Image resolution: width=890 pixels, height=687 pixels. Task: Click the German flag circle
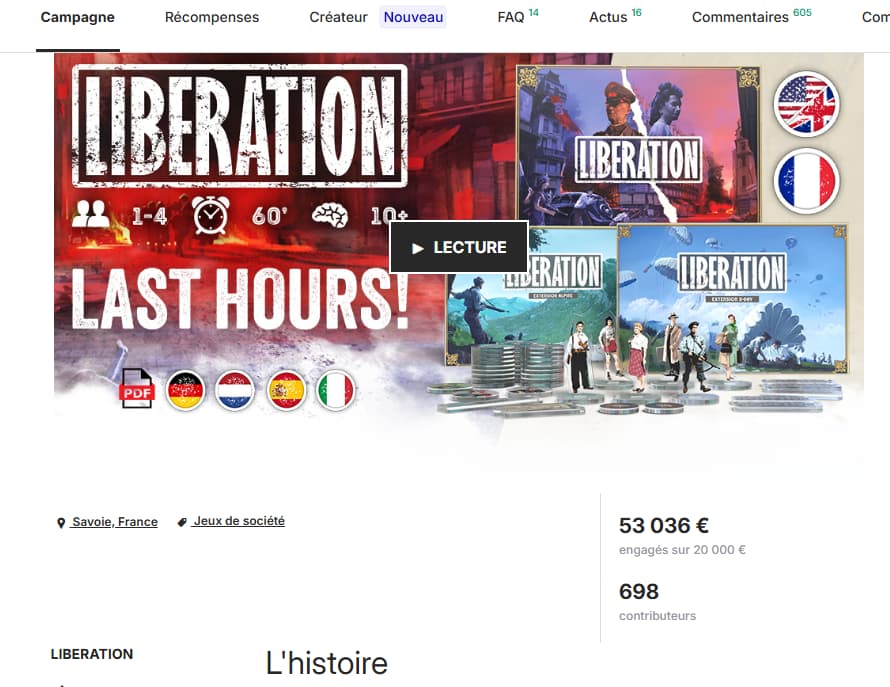click(x=186, y=390)
